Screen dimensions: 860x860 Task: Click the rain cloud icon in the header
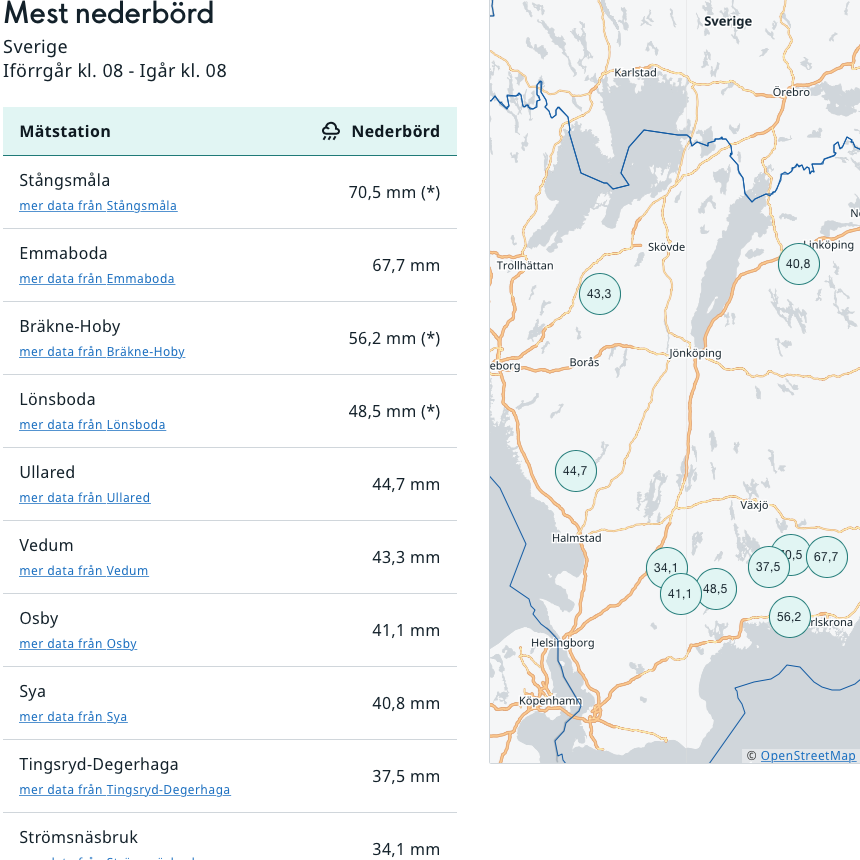pyautogui.click(x=331, y=132)
